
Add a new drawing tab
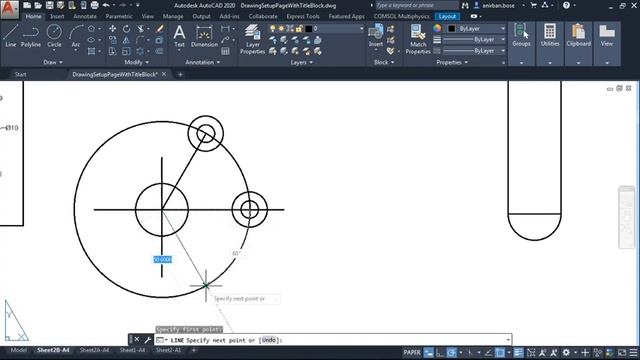click(180, 74)
